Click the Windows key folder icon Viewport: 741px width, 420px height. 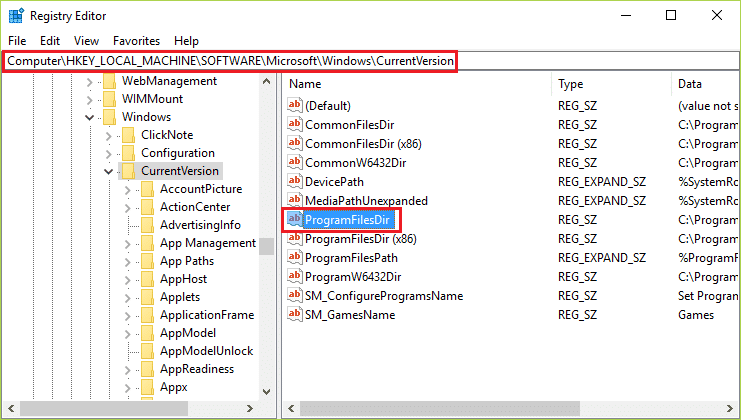(110, 117)
